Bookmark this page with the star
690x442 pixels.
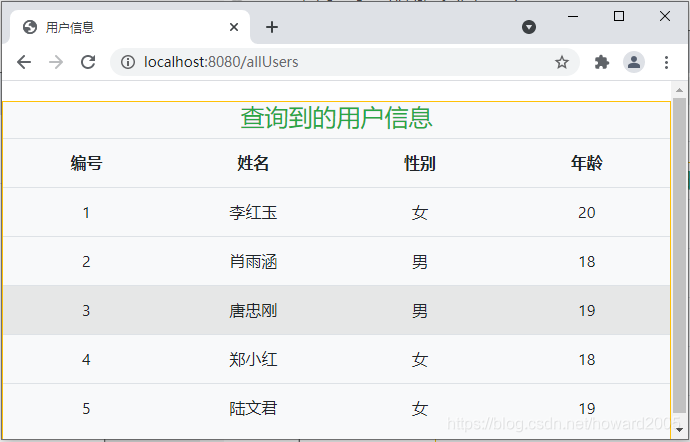[x=562, y=62]
